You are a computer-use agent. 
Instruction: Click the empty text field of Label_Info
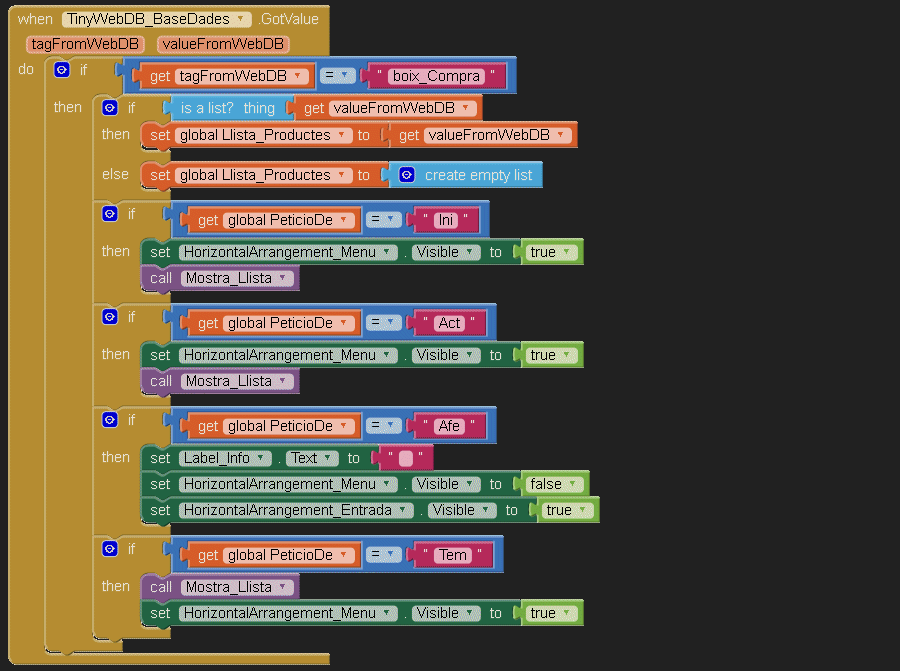pos(406,459)
